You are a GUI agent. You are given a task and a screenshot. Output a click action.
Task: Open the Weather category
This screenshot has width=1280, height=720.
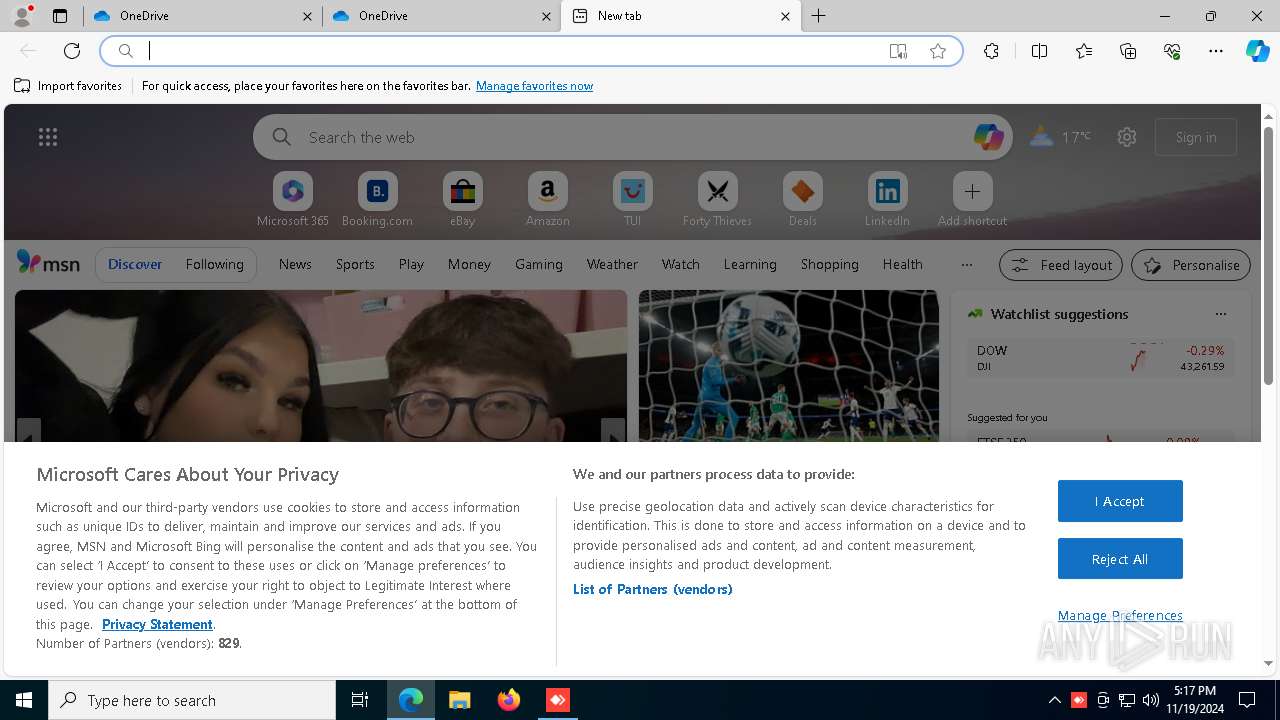tap(612, 264)
